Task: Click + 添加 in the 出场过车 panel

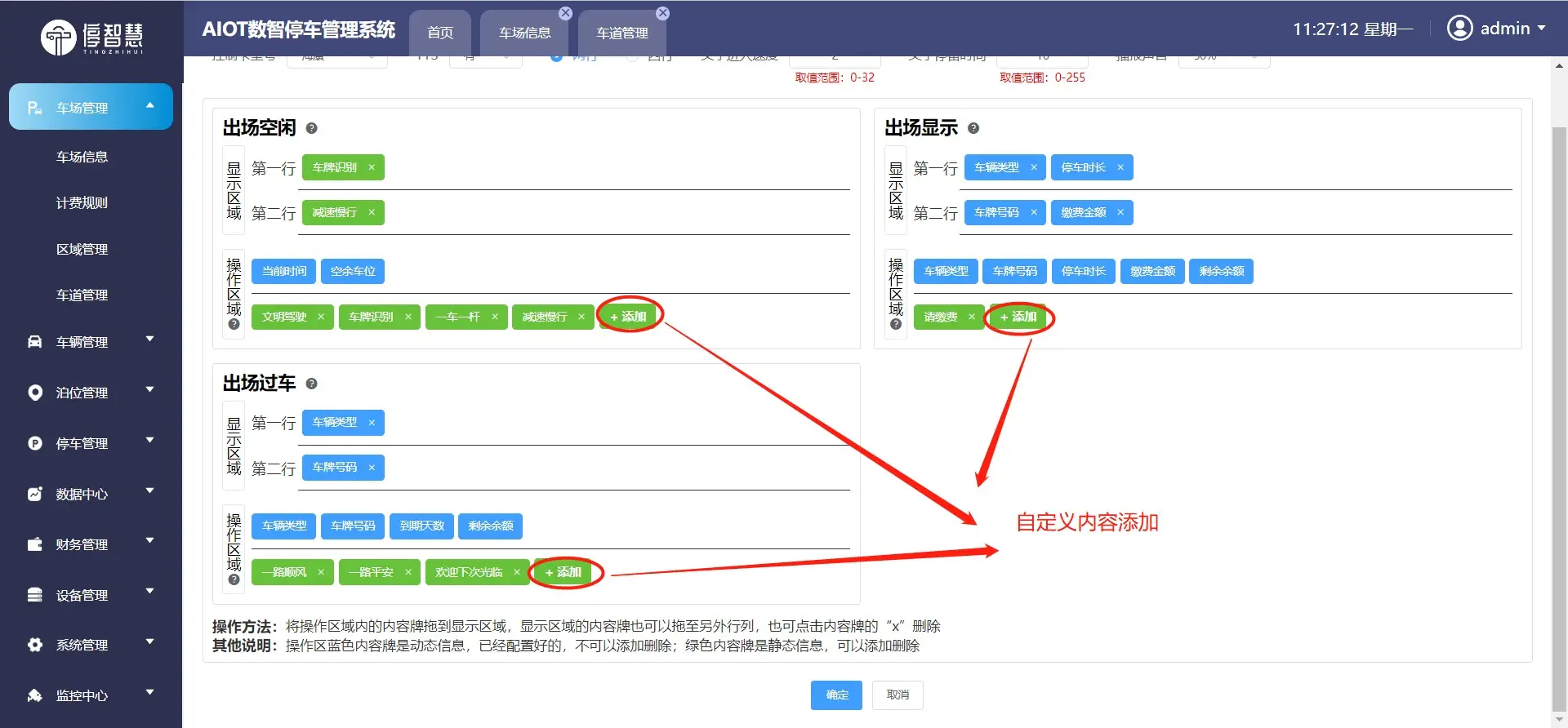Action: (x=563, y=572)
